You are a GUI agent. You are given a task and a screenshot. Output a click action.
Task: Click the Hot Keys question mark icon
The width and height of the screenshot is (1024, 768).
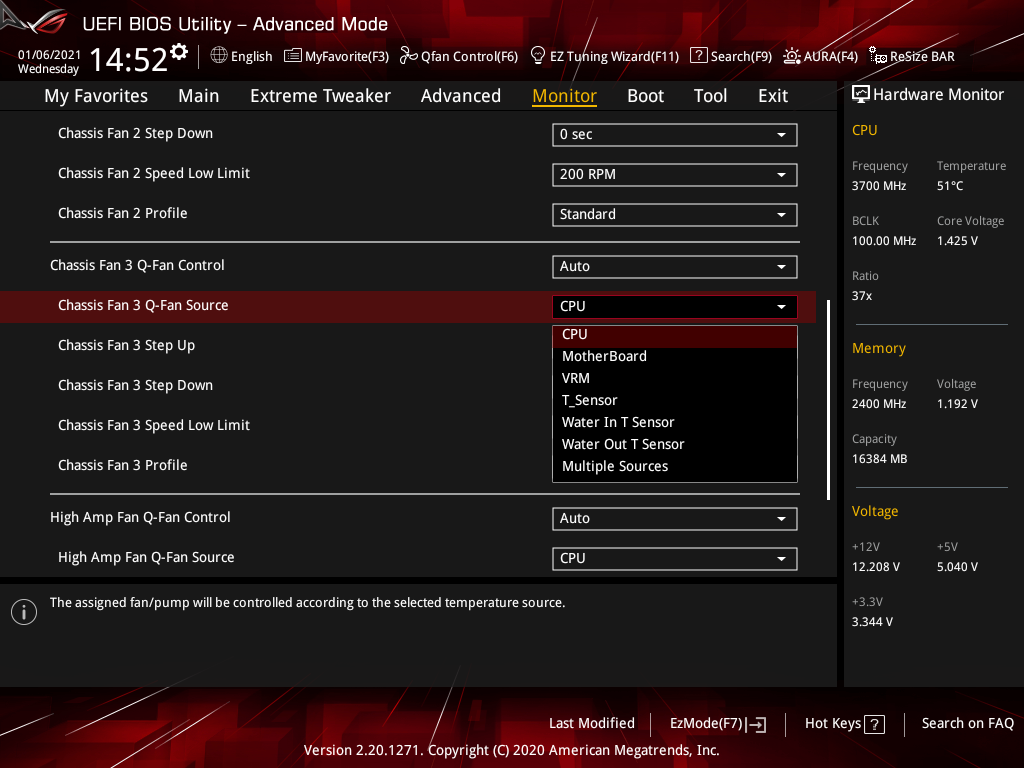click(x=874, y=724)
